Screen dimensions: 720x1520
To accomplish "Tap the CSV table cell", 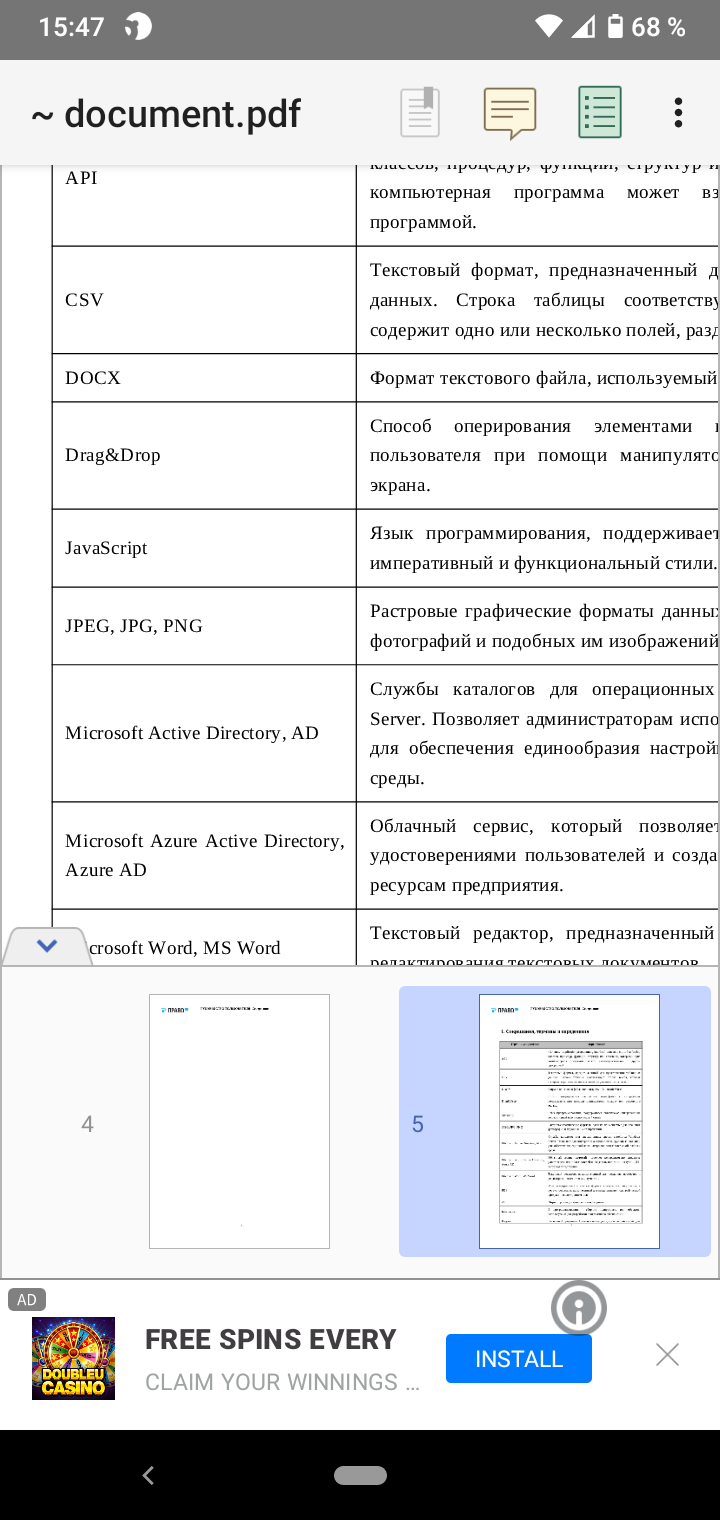I will point(204,300).
